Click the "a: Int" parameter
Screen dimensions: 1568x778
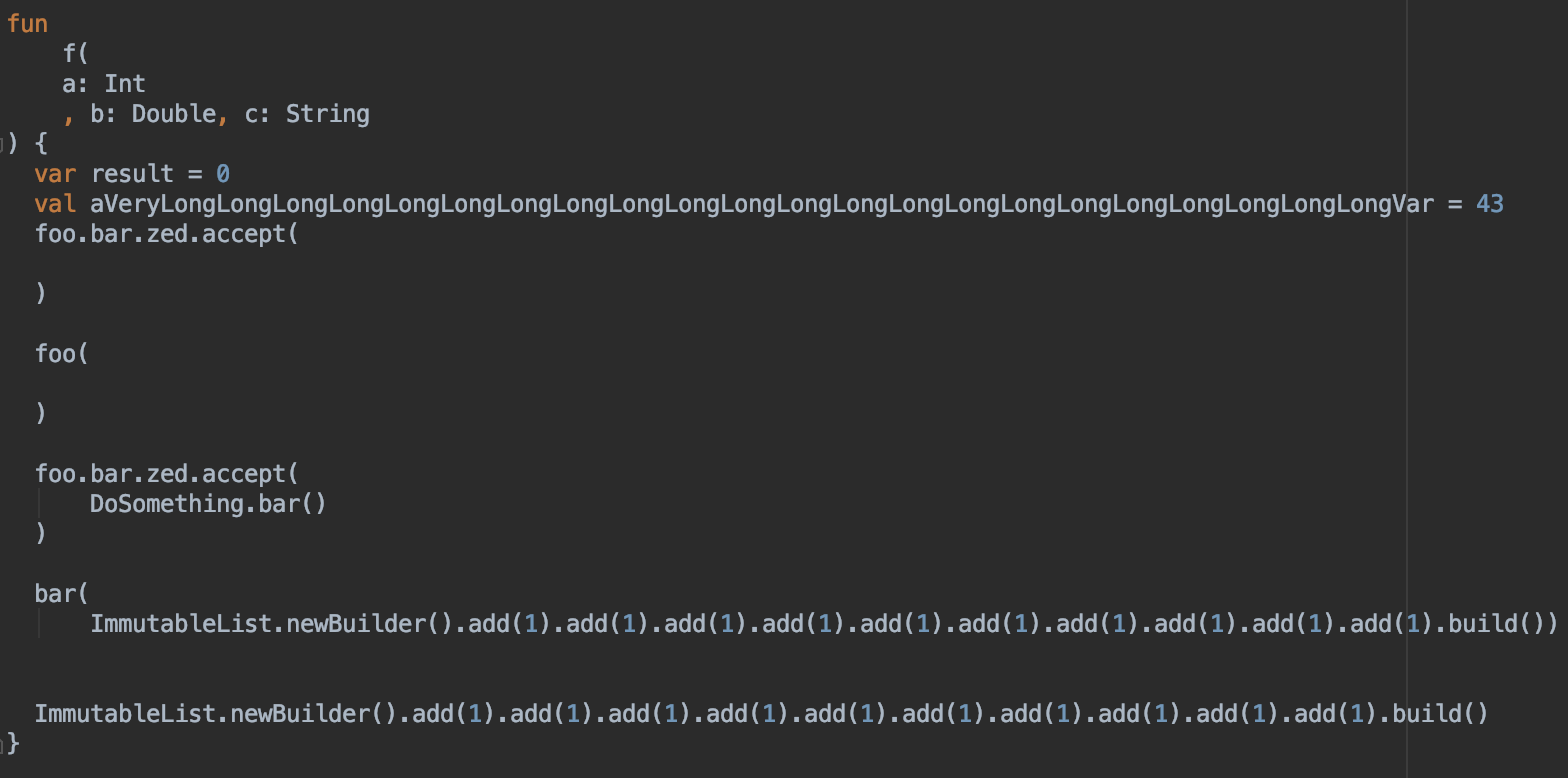(103, 84)
